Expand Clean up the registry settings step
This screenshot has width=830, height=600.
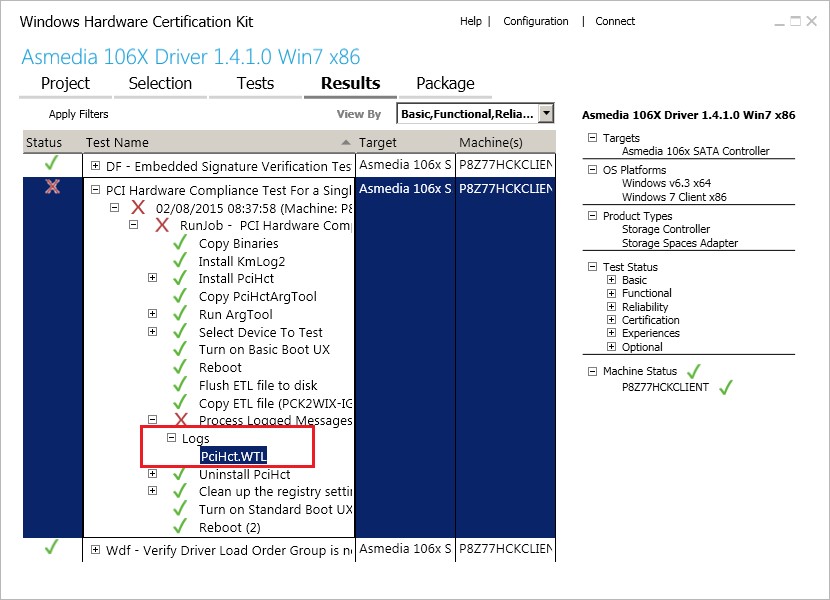pyautogui.click(x=152, y=491)
